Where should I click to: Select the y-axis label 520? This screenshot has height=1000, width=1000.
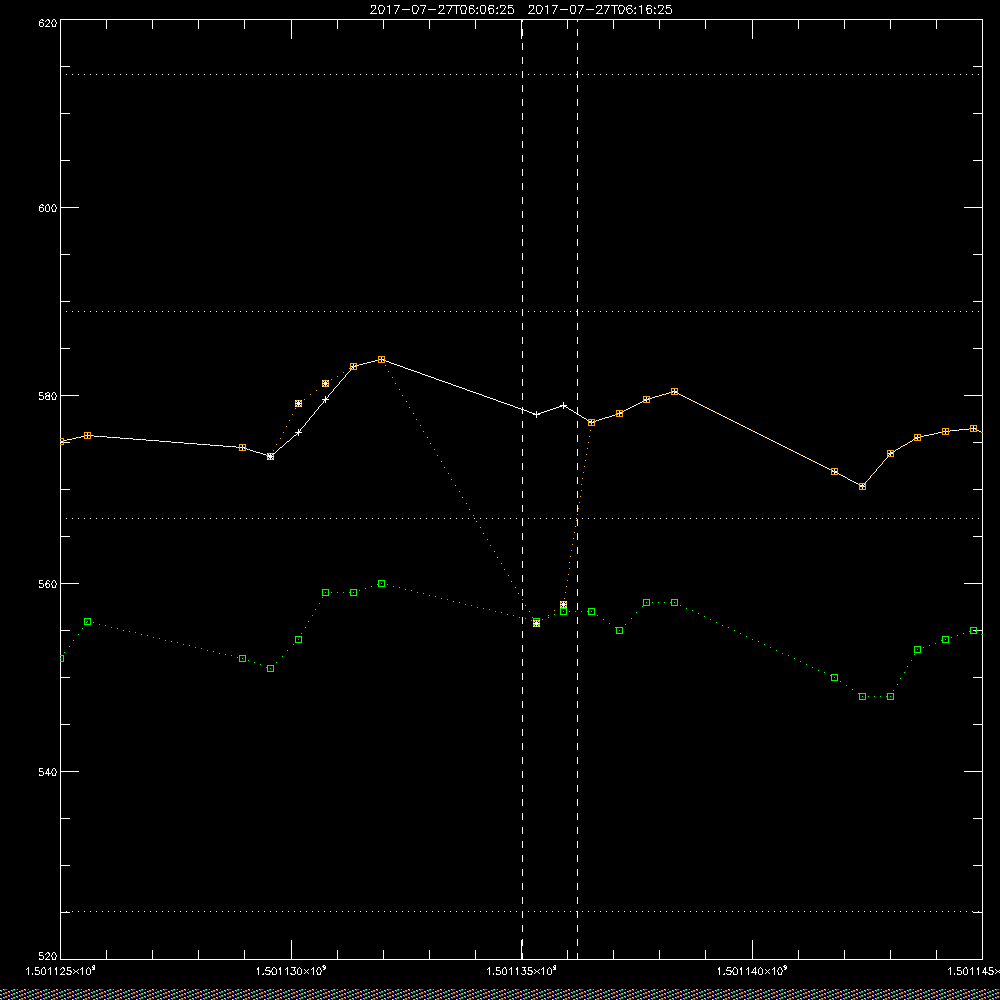[48, 957]
